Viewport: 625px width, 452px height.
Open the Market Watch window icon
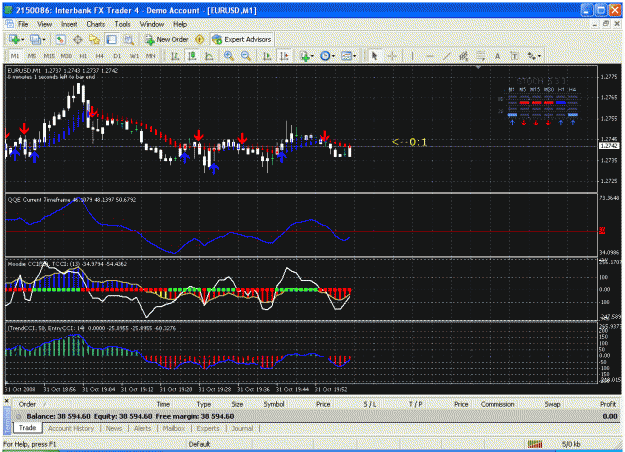click(x=61, y=39)
